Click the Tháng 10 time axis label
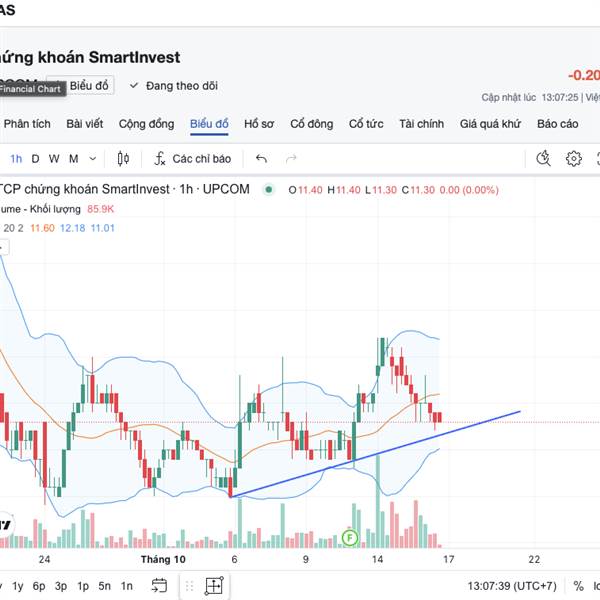This screenshot has height=600, width=600. (x=163, y=559)
